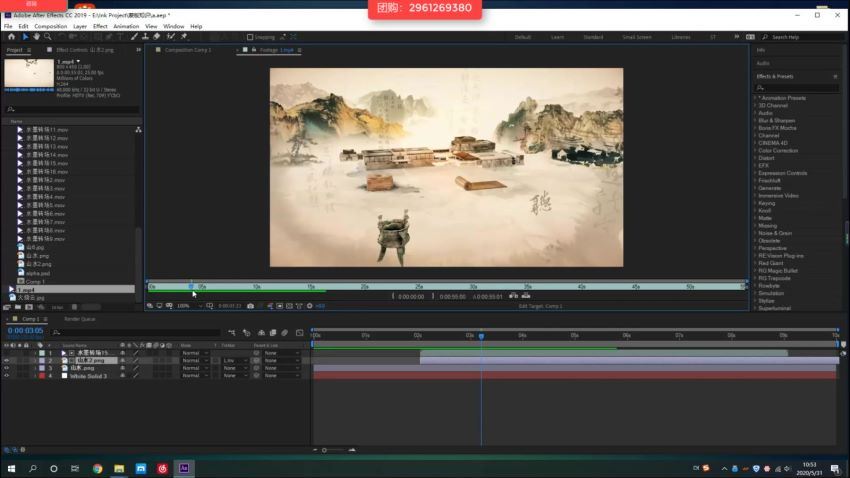The height and width of the screenshot is (478, 850).
Task: Select the Eraser tool
Action: pos(157,37)
